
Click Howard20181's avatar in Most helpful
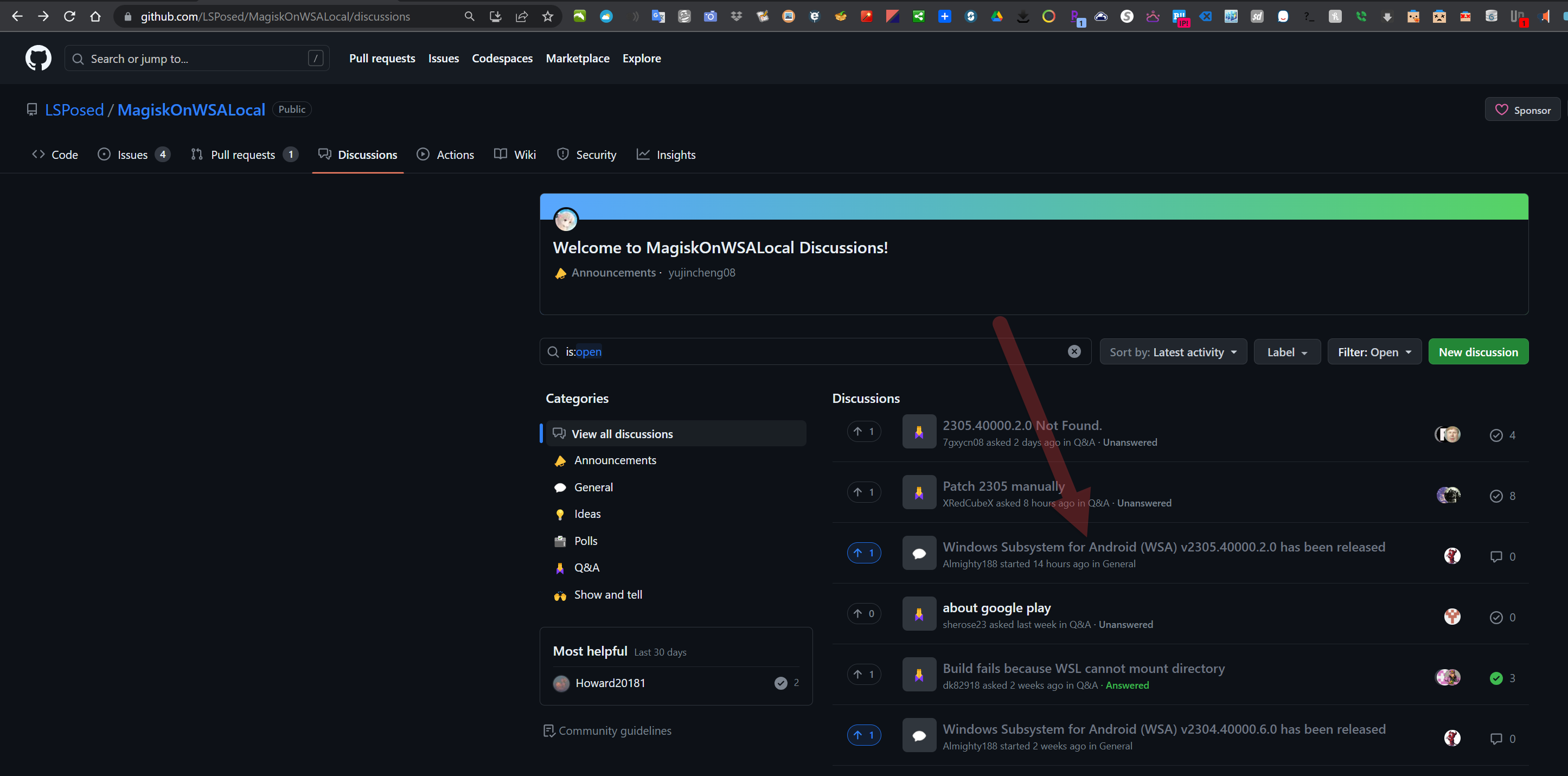click(561, 683)
